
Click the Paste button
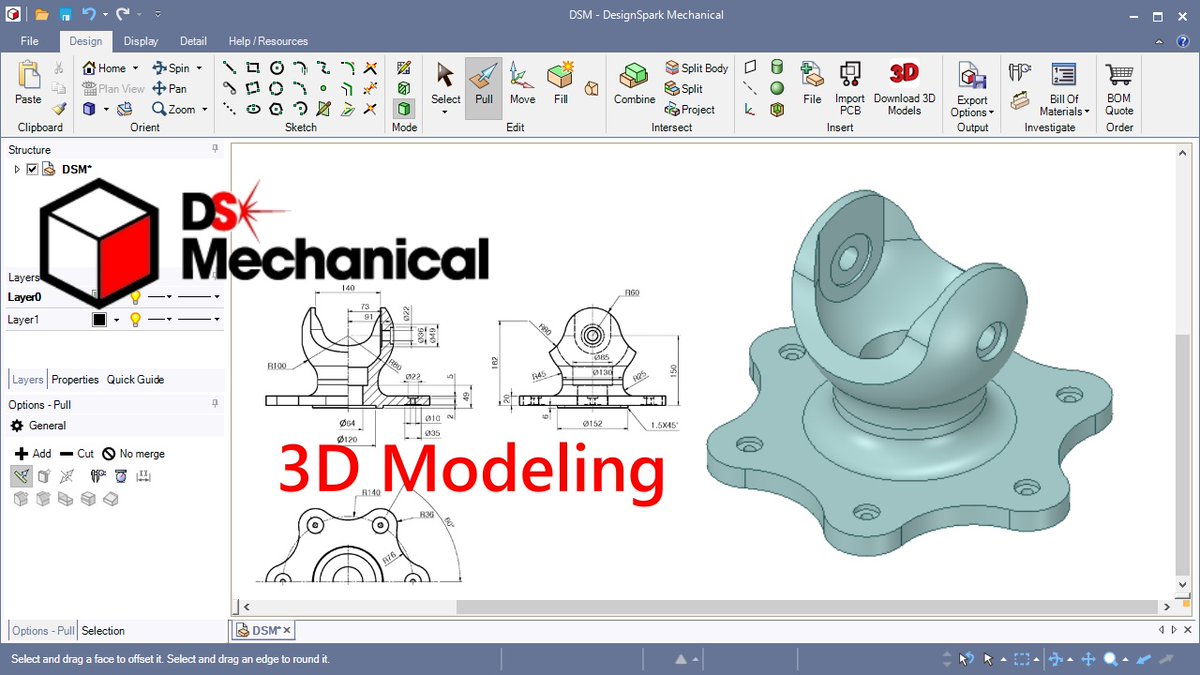(x=29, y=83)
